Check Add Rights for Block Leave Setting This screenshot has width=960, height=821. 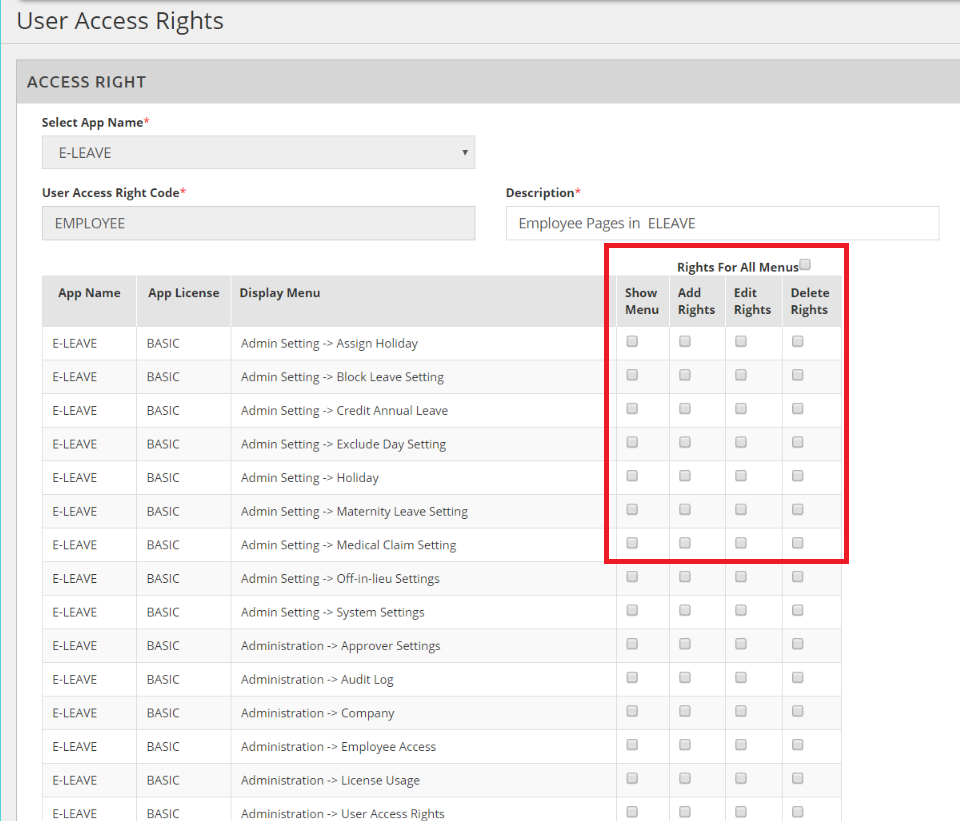pyautogui.click(x=685, y=376)
